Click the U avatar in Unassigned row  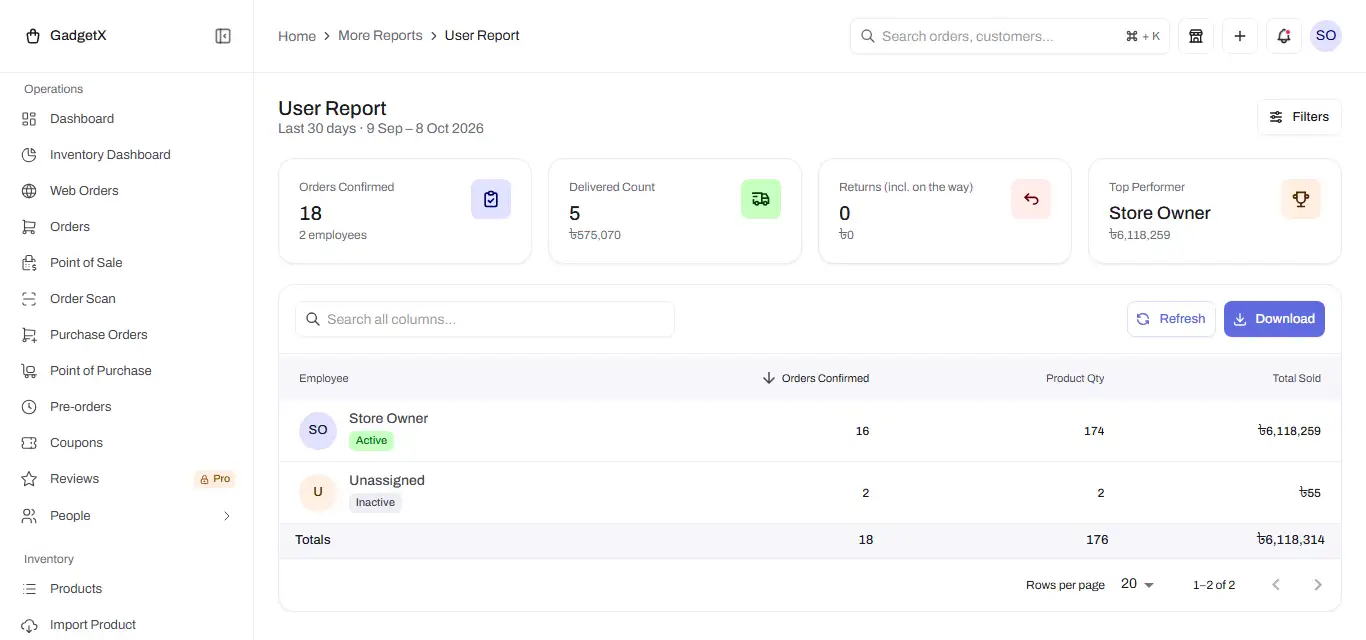click(x=318, y=492)
